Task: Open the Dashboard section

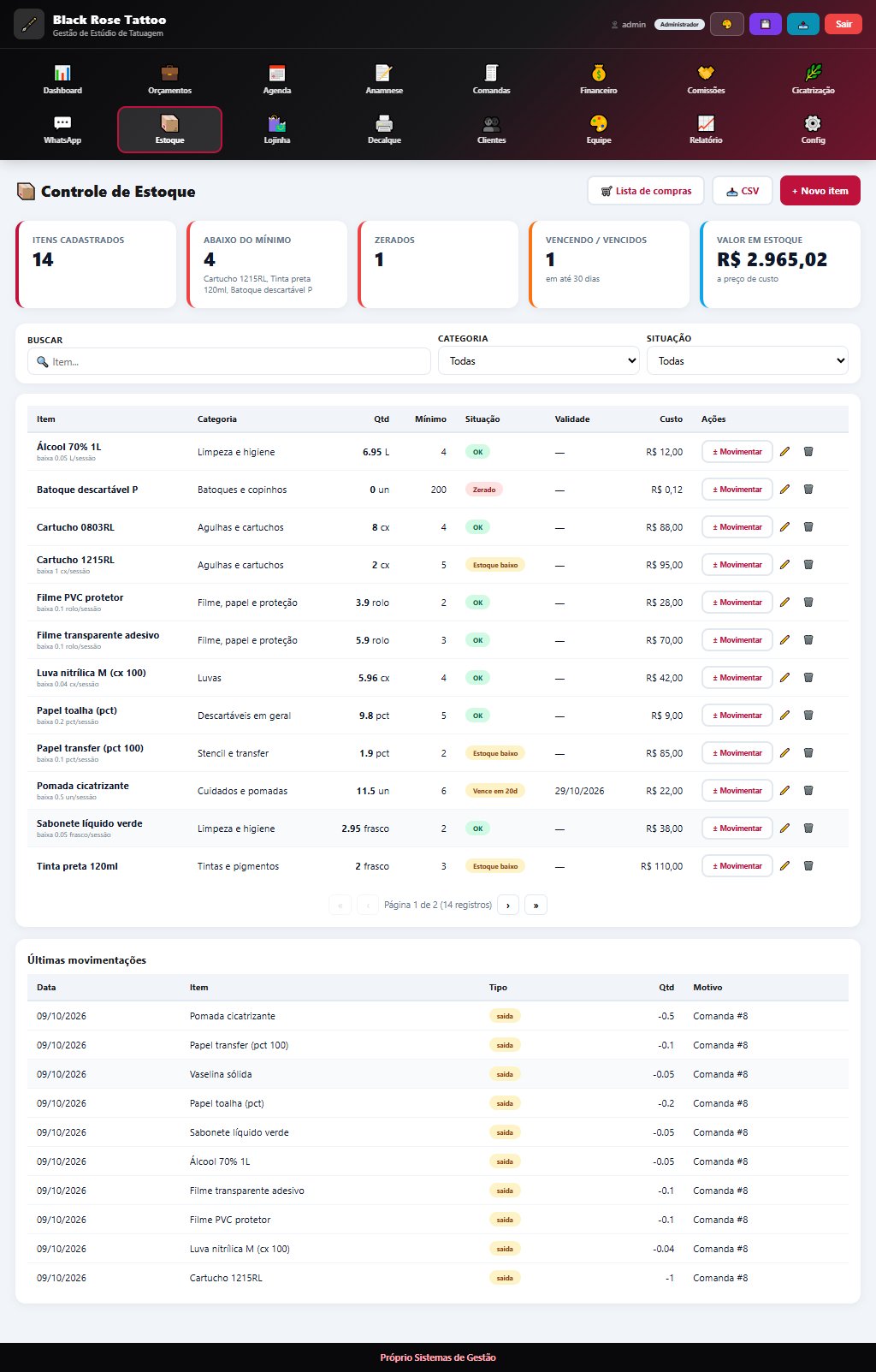Action: [x=62, y=80]
